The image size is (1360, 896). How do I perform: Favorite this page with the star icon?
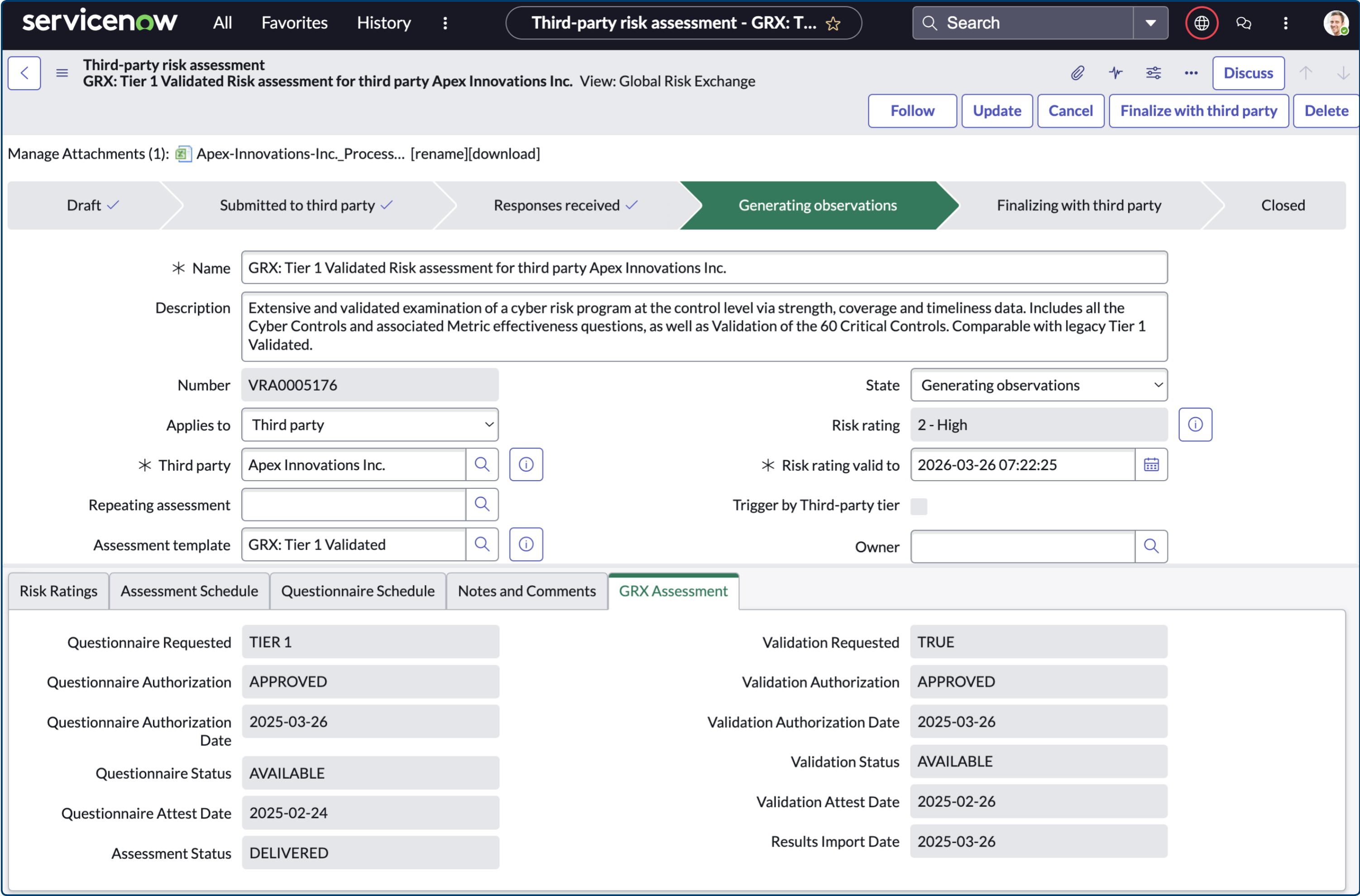(833, 24)
